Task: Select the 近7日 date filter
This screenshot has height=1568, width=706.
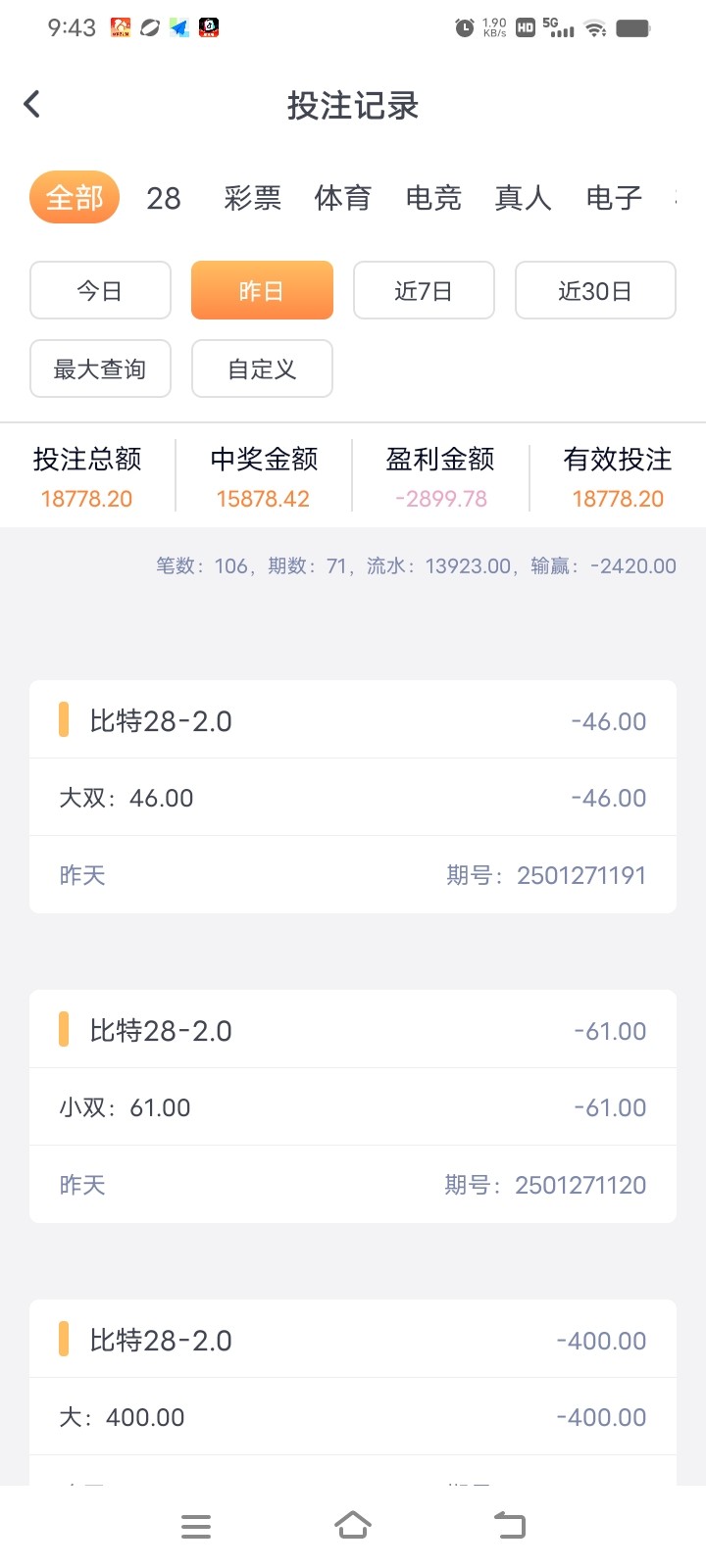Action: [x=424, y=290]
